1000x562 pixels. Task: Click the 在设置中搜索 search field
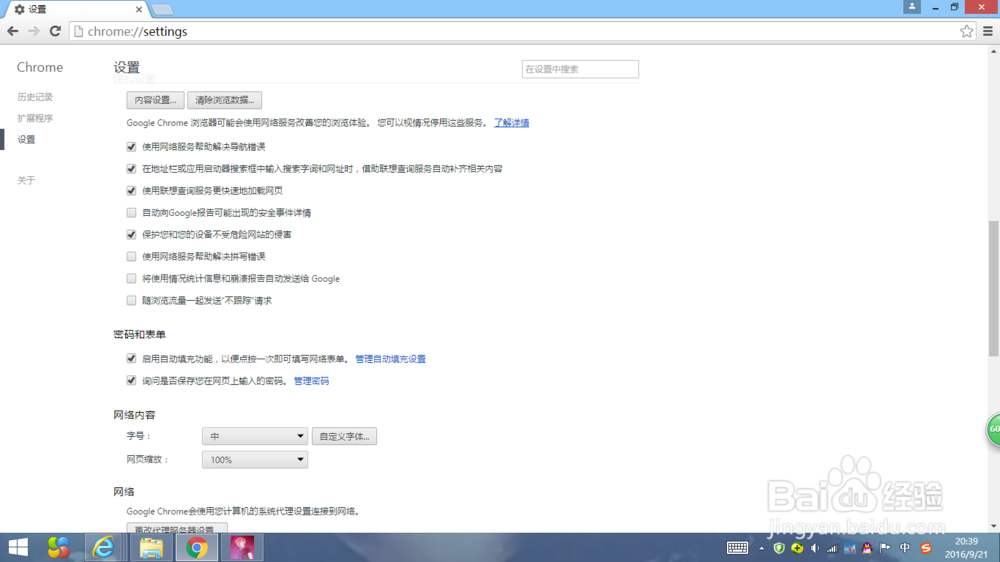pyautogui.click(x=580, y=69)
